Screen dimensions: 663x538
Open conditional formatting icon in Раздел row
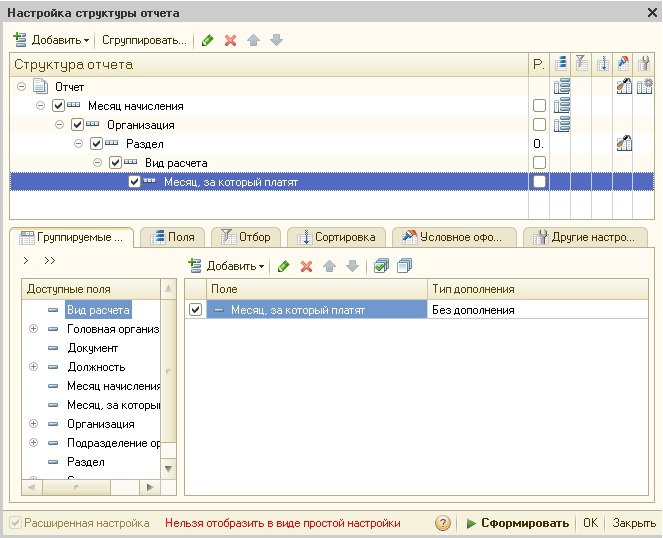coord(624,144)
